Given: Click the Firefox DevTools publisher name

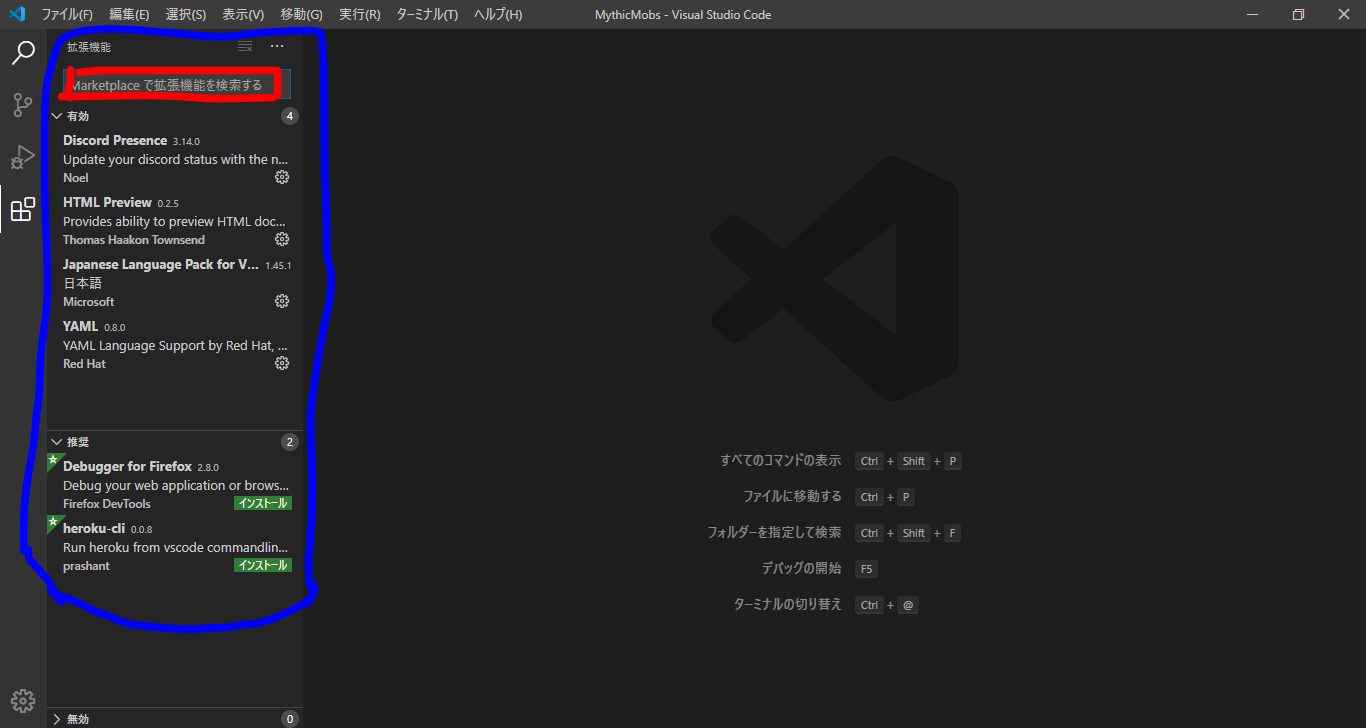Looking at the screenshot, I should coord(107,504).
